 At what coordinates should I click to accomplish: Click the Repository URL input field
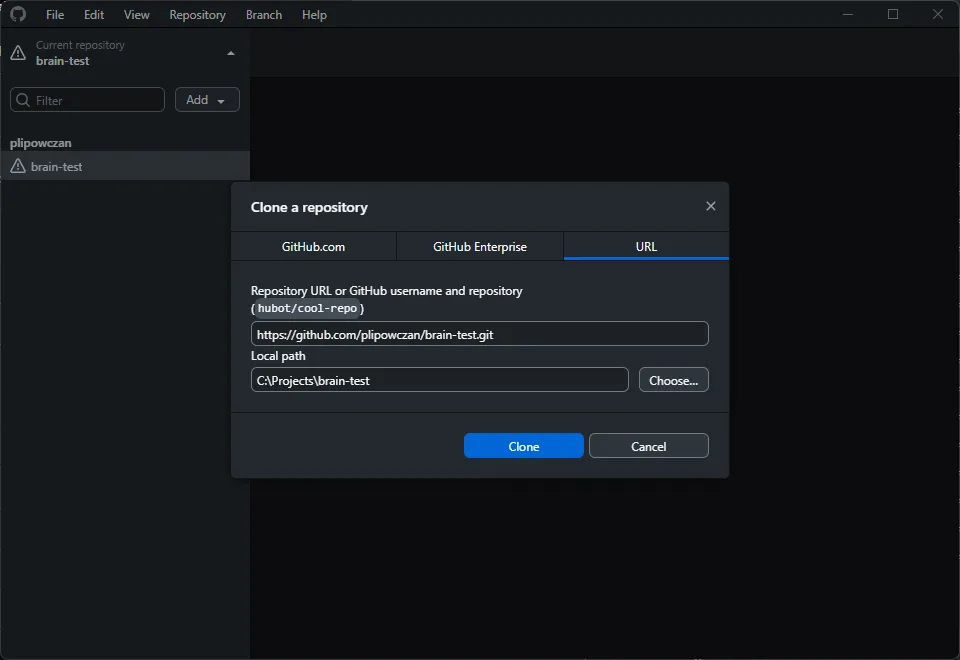(479, 334)
